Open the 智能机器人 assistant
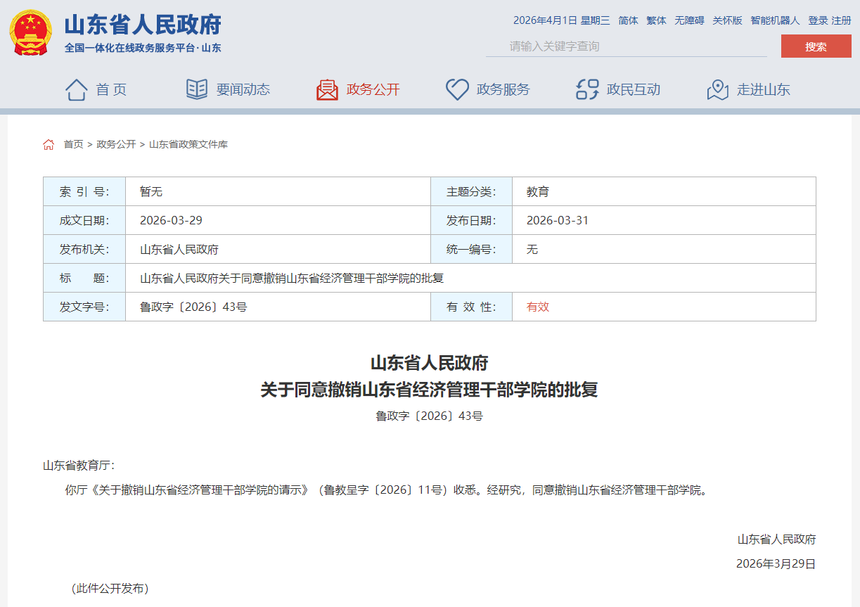860x607 pixels. click(x=775, y=20)
